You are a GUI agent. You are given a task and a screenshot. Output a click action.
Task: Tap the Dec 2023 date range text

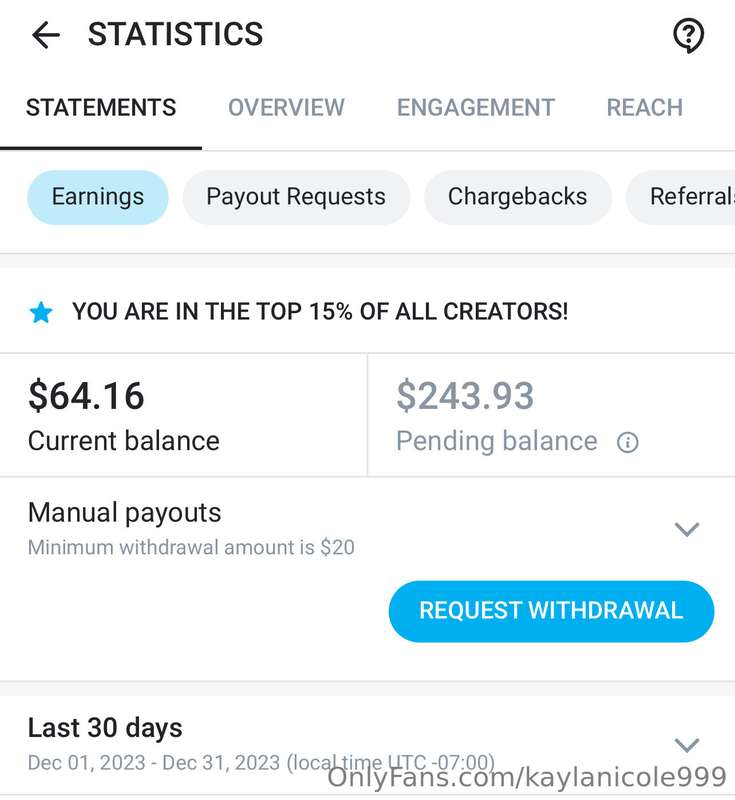click(x=261, y=763)
